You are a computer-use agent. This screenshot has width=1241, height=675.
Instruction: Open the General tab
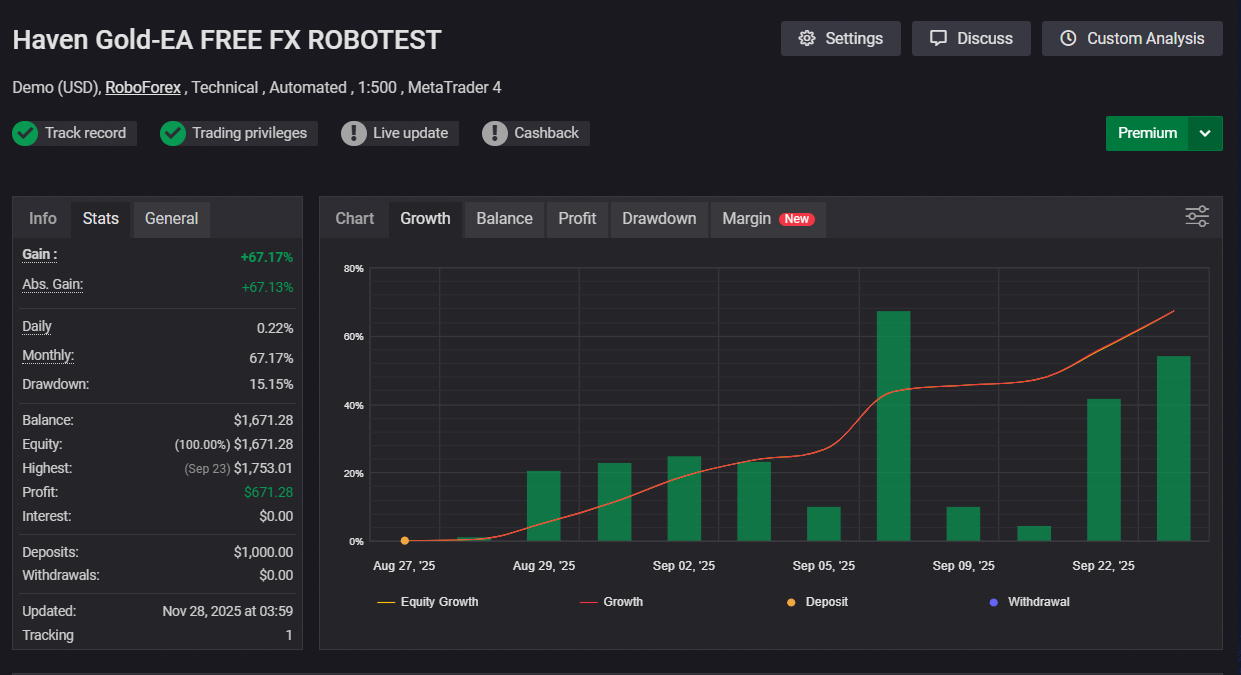[x=171, y=218]
